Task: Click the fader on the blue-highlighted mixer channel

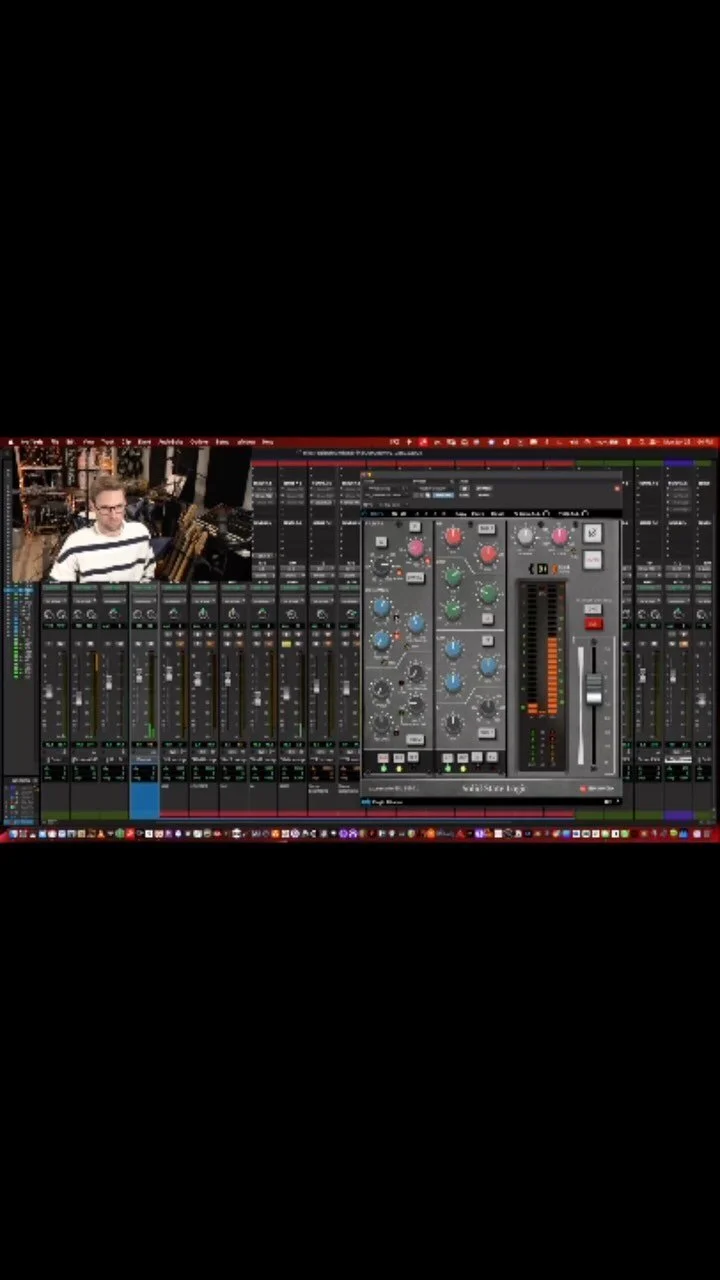Action: [139, 677]
